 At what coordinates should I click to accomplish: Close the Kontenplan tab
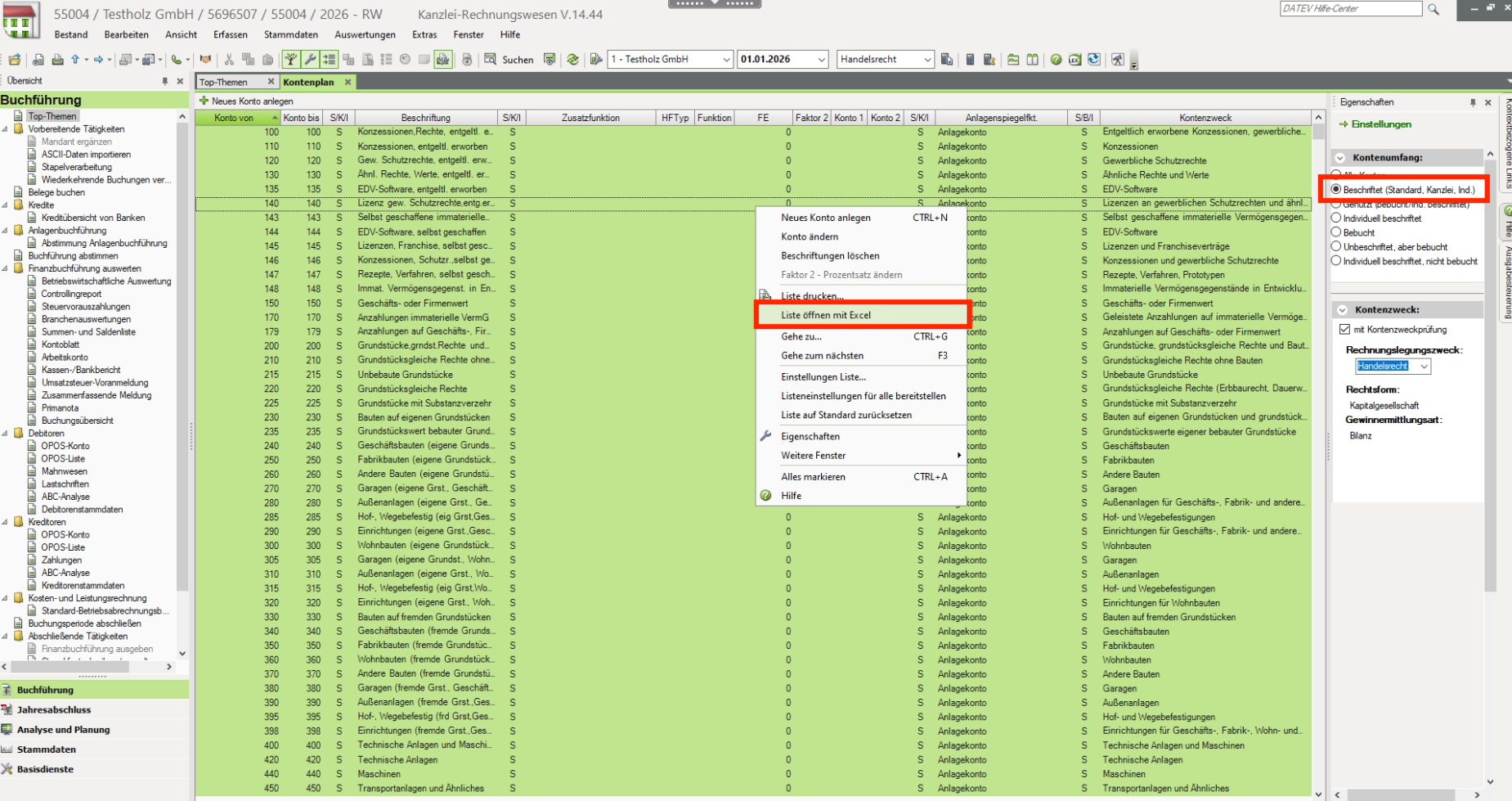pos(348,82)
